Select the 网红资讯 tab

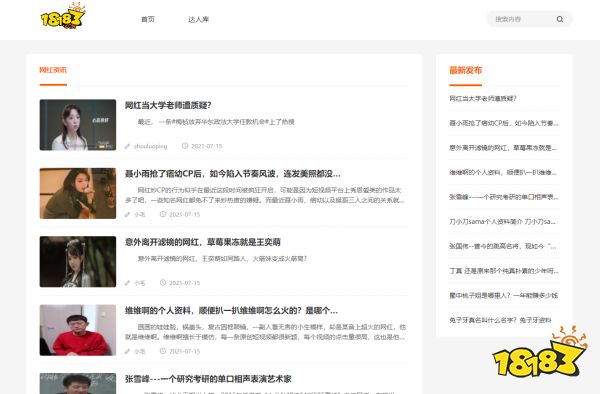coord(53,70)
